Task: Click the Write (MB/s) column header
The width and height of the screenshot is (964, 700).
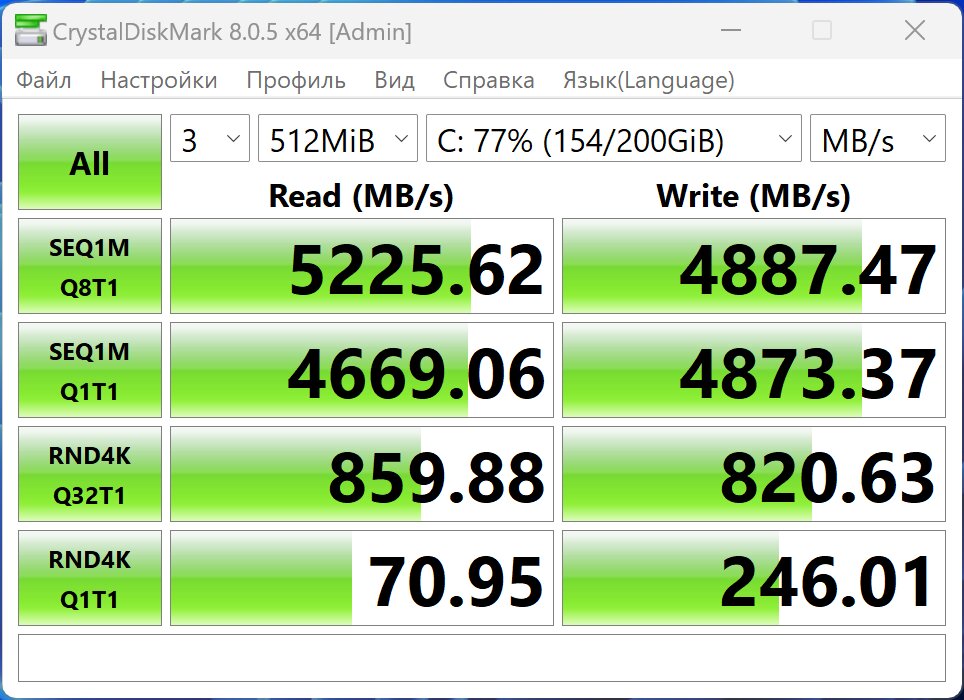Action: click(754, 196)
